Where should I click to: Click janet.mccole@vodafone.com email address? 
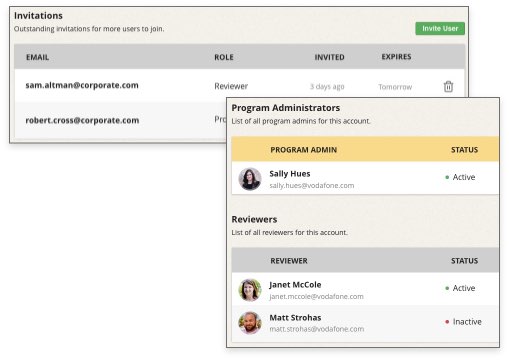coord(316,296)
